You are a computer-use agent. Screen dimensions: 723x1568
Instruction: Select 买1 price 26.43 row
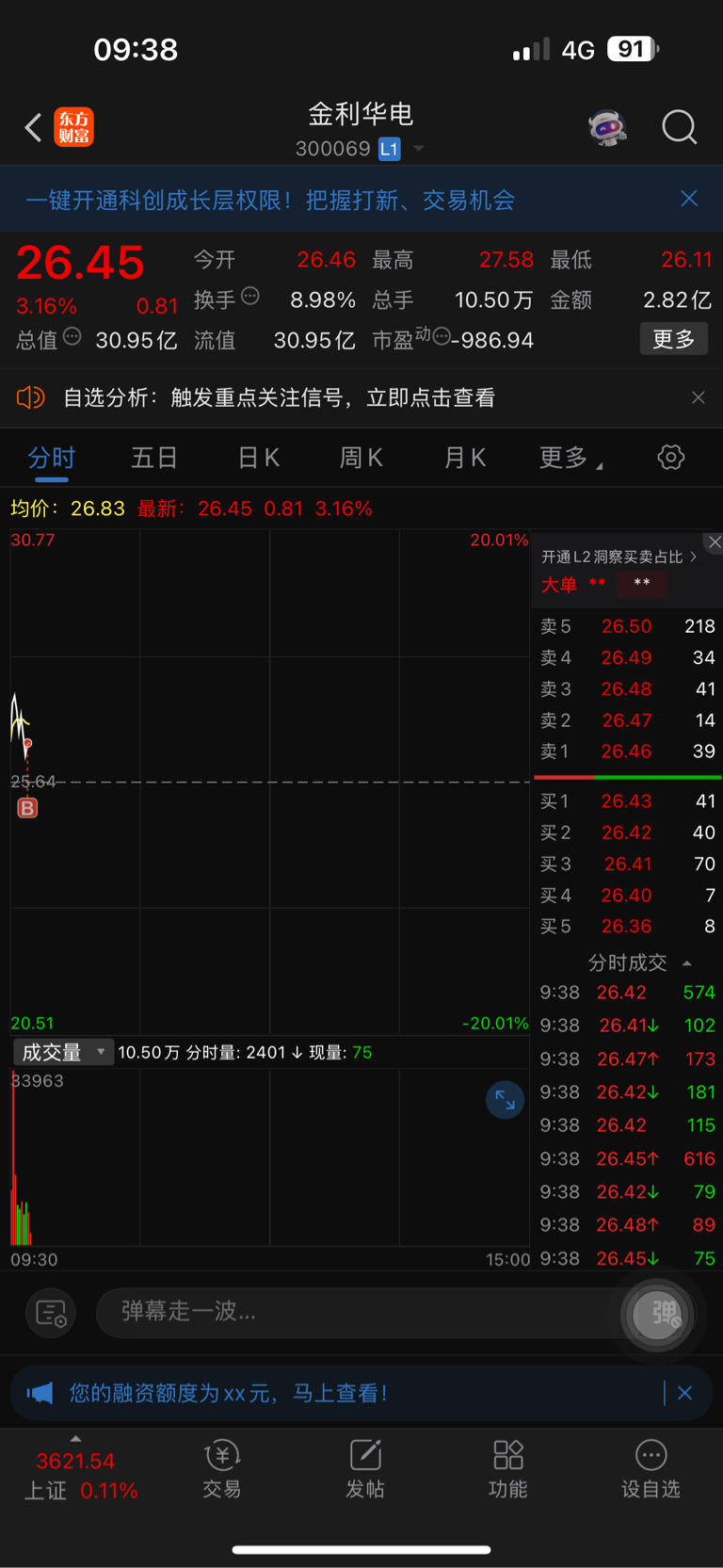click(628, 800)
